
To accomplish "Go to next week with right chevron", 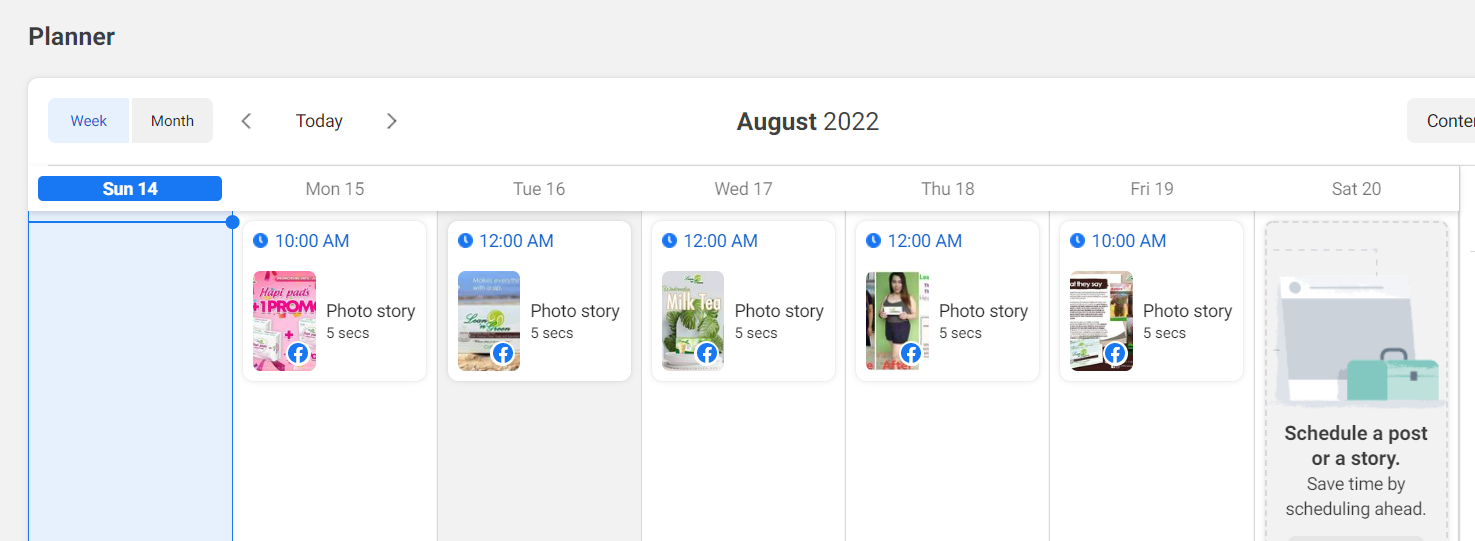I will (x=392, y=121).
